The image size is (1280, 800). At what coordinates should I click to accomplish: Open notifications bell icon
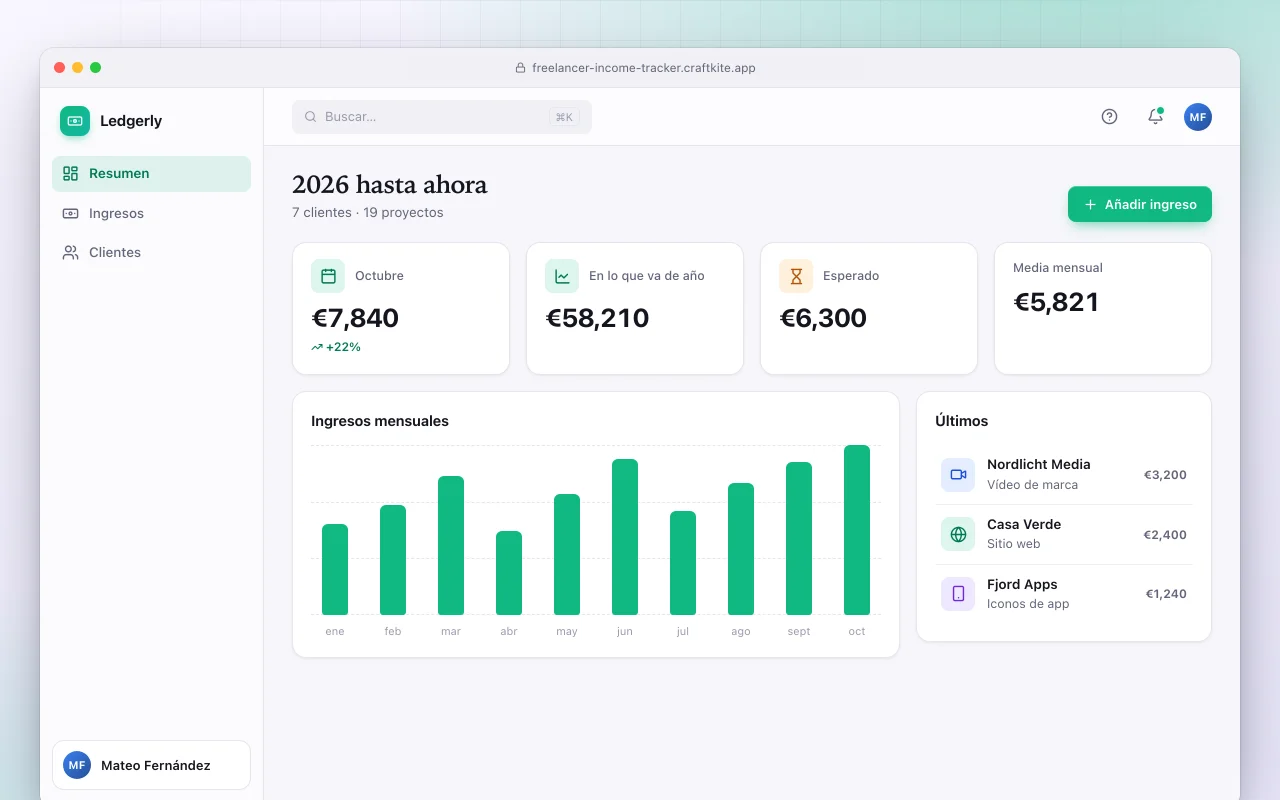pos(1155,117)
